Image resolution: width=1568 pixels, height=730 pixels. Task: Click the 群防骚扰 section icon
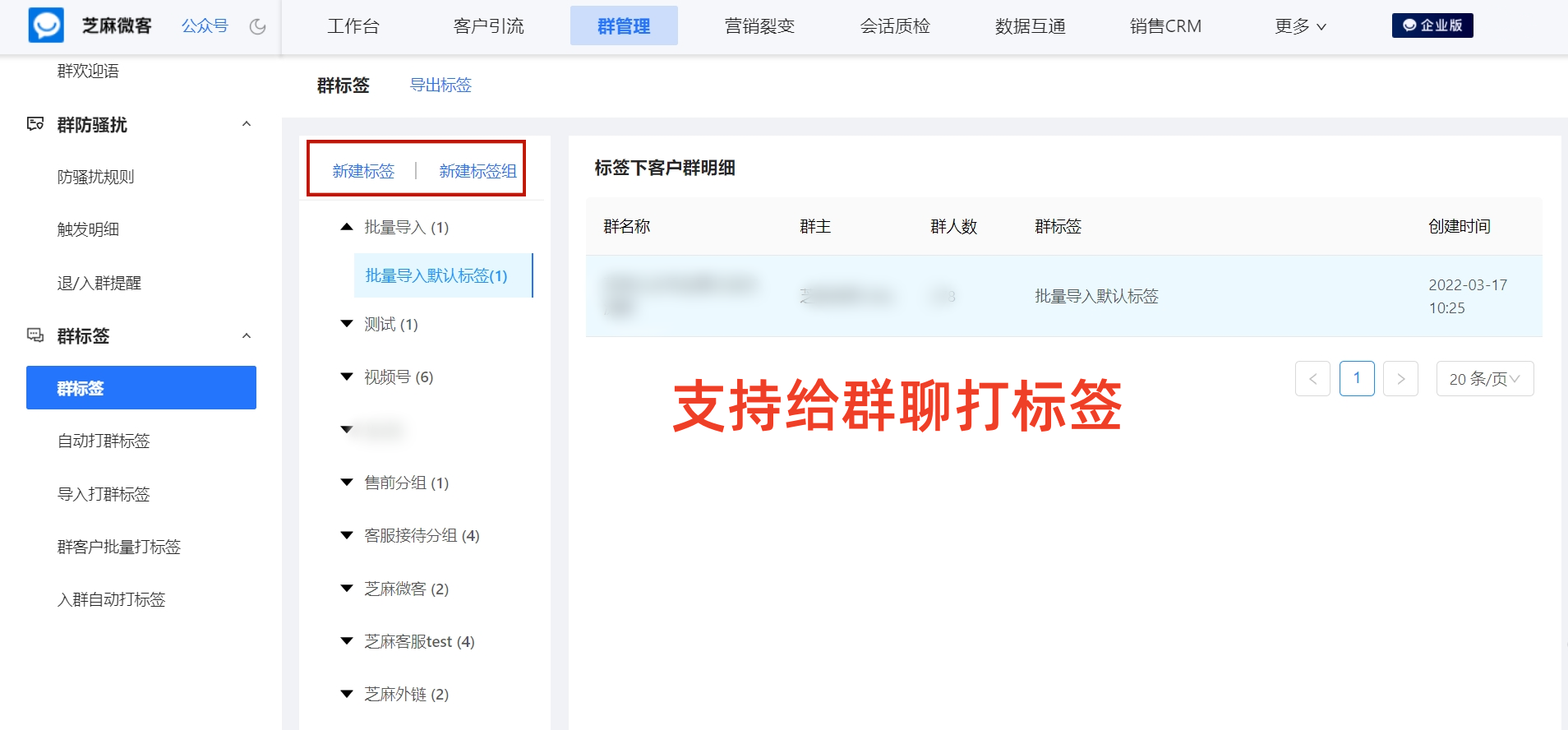click(35, 124)
